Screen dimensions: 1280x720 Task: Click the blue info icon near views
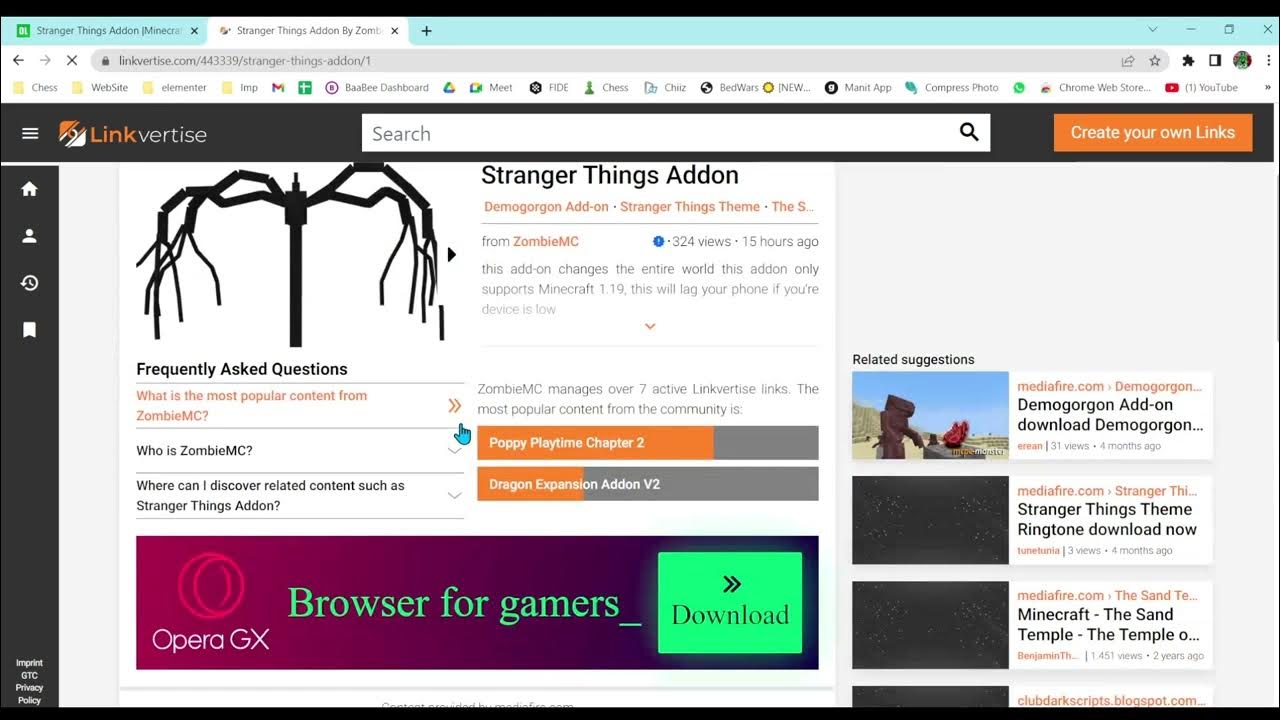click(x=658, y=241)
